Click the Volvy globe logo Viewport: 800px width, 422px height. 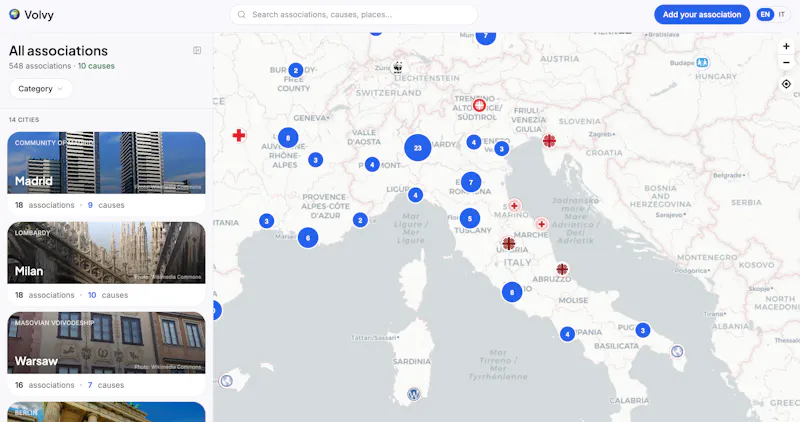pos(14,14)
